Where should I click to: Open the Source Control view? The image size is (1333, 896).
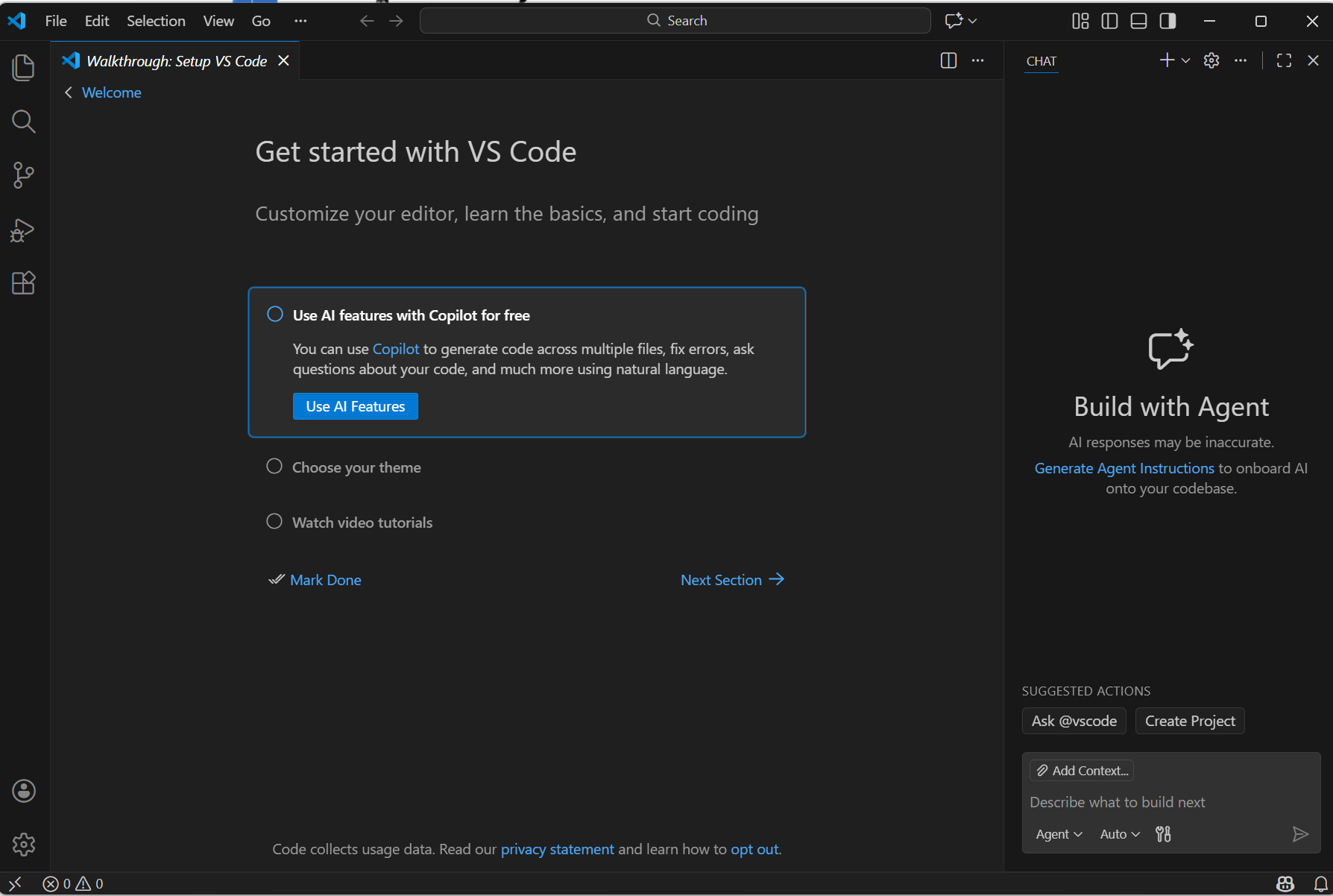click(24, 176)
